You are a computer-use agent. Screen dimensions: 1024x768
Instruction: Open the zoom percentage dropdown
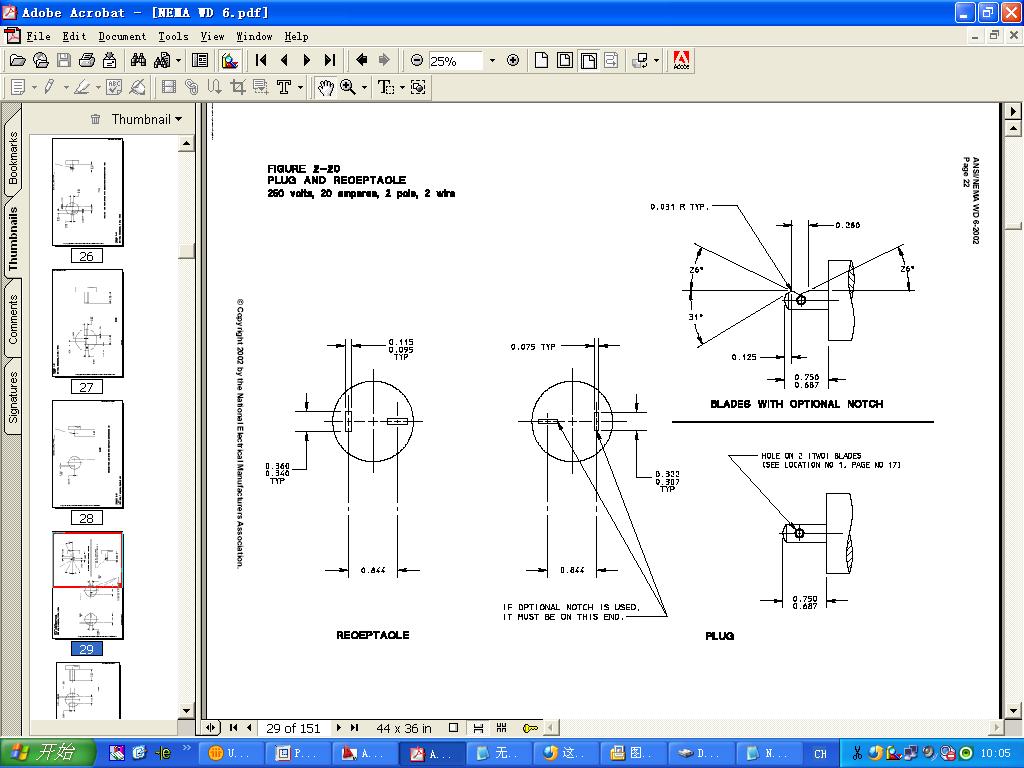click(x=492, y=61)
